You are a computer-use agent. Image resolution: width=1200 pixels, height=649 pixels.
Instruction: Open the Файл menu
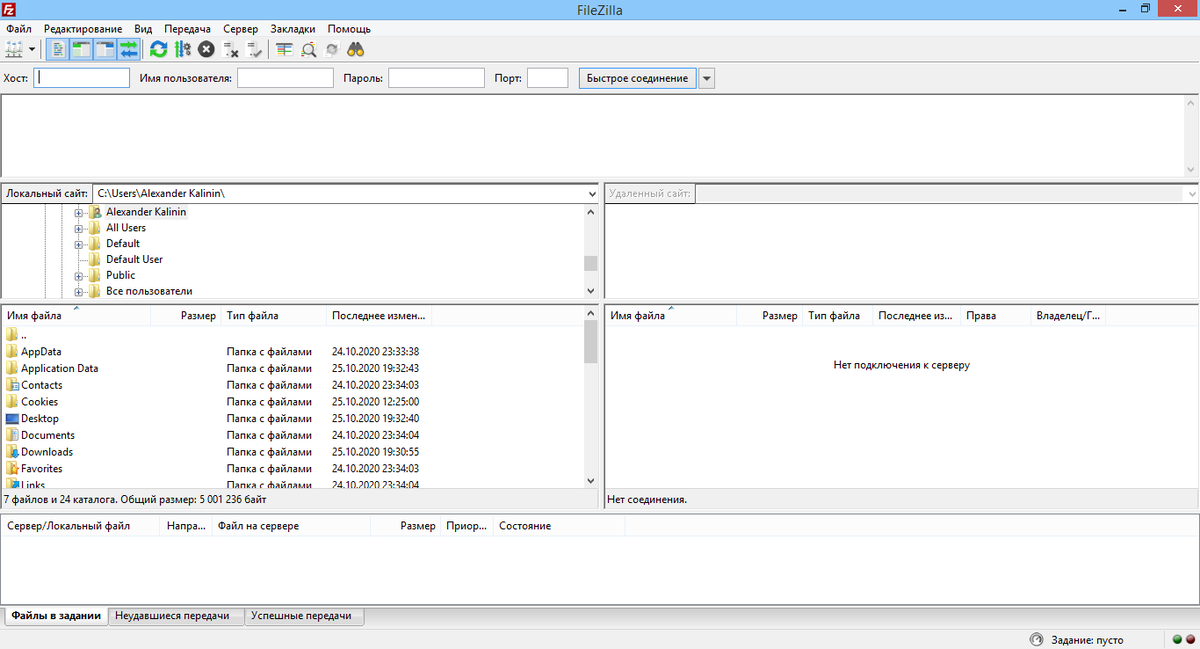[x=19, y=29]
